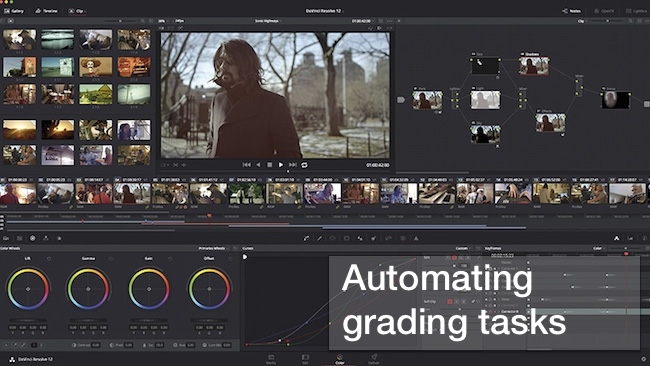Open the Primaries Wheels mode dropdown
Viewport: 650px width, 366px height.
click(x=213, y=248)
